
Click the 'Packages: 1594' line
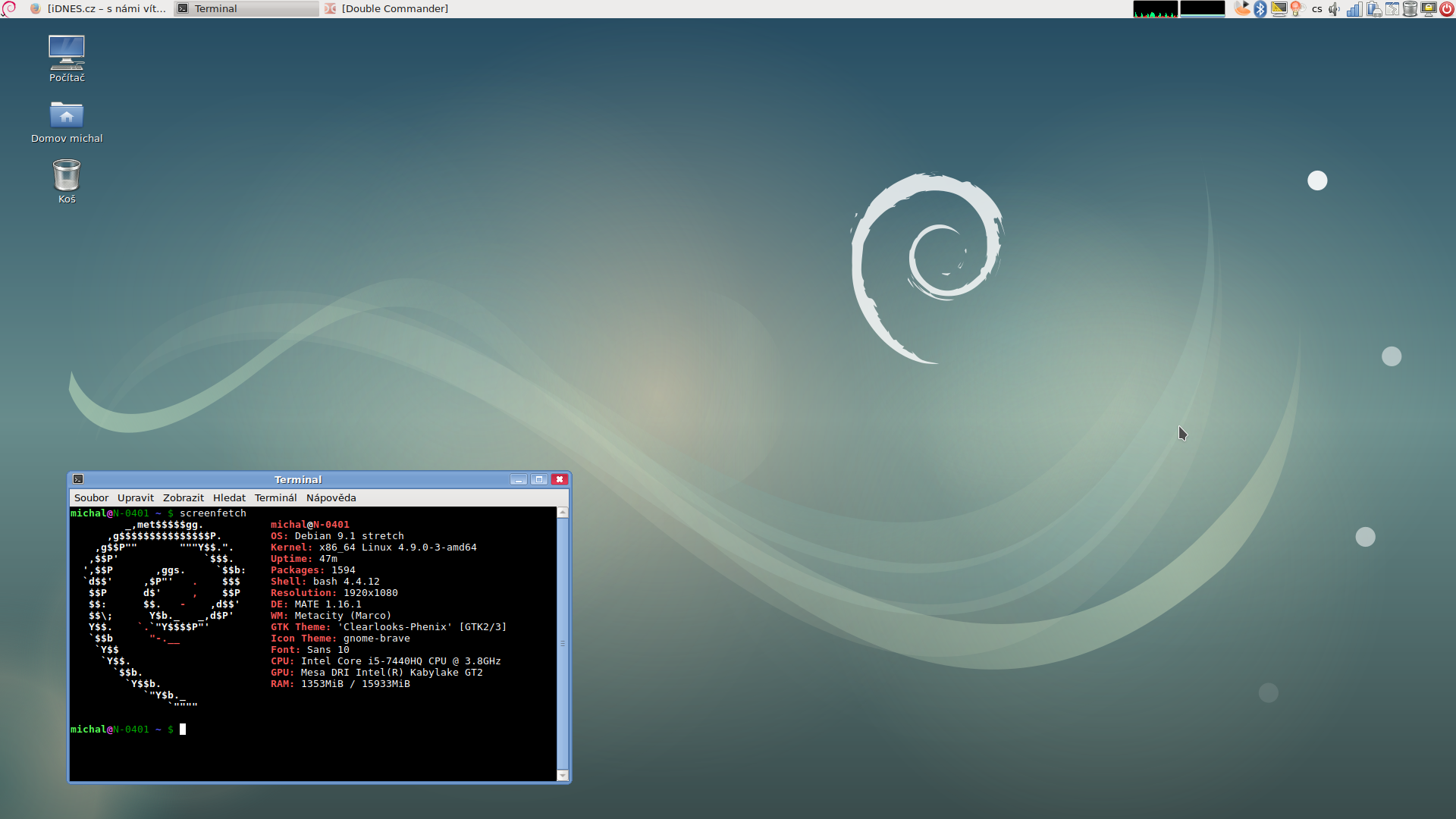pos(313,570)
